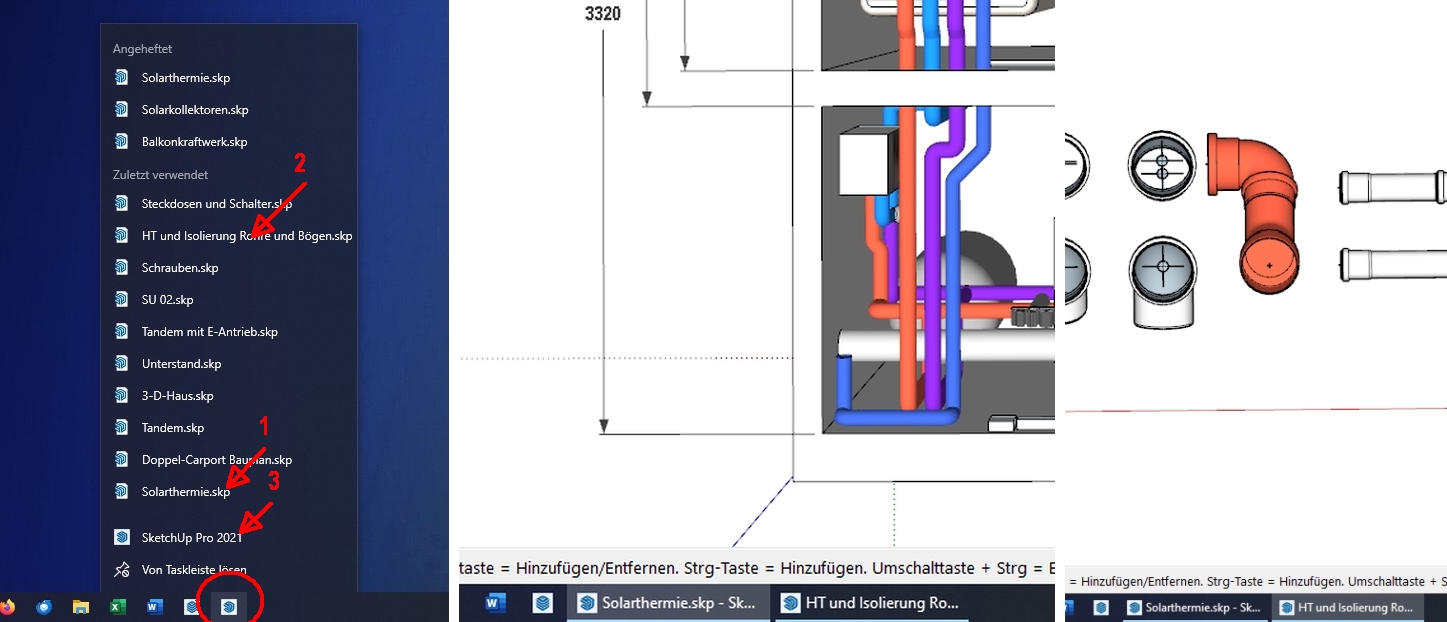Open Thunderbird from the taskbar
Viewport: 1447px width, 622px height.
44,606
